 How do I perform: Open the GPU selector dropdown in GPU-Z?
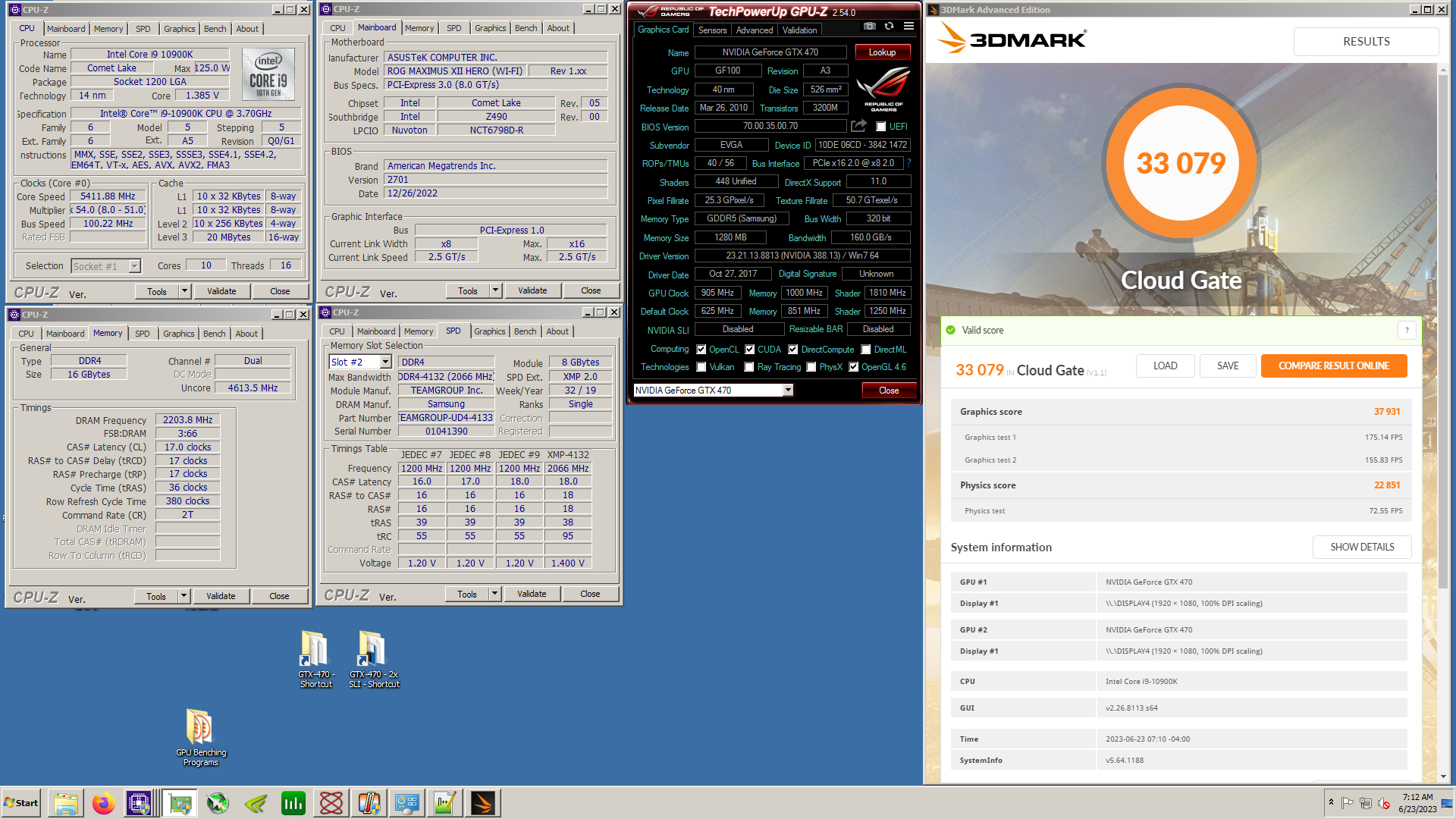tap(788, 390)
